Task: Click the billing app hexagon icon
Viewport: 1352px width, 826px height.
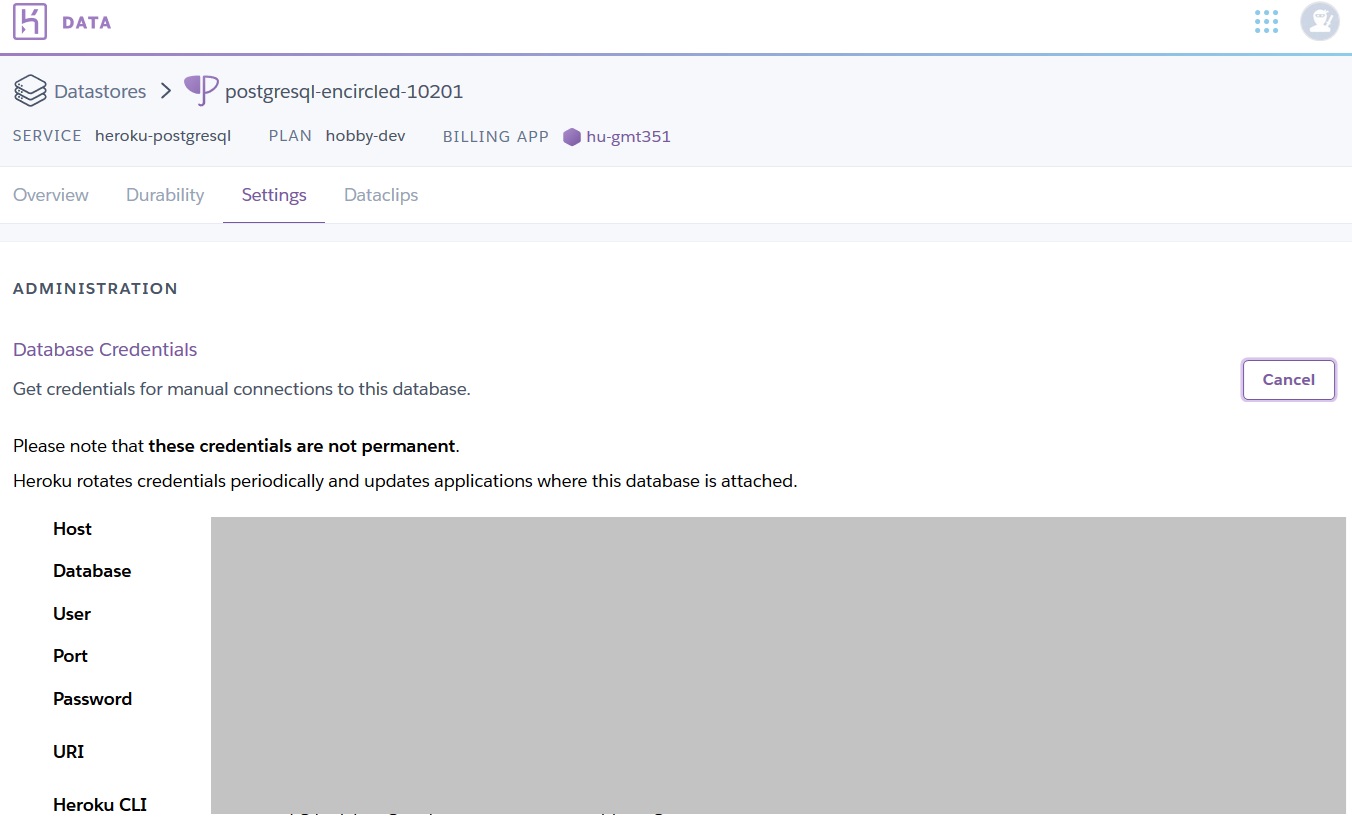Action: pos(572,137)
